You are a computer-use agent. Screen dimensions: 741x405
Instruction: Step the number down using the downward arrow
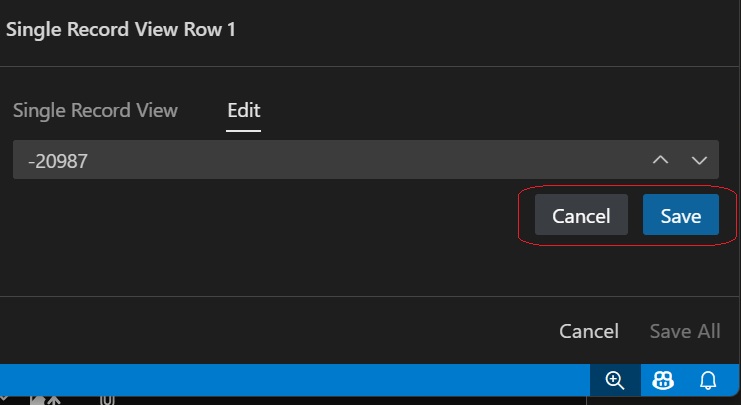click(699, 159)
